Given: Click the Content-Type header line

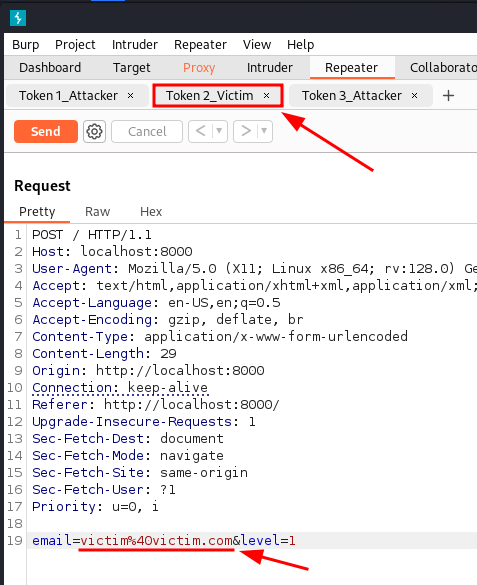Looking at the screenshot, I should (x=220, y=337).
